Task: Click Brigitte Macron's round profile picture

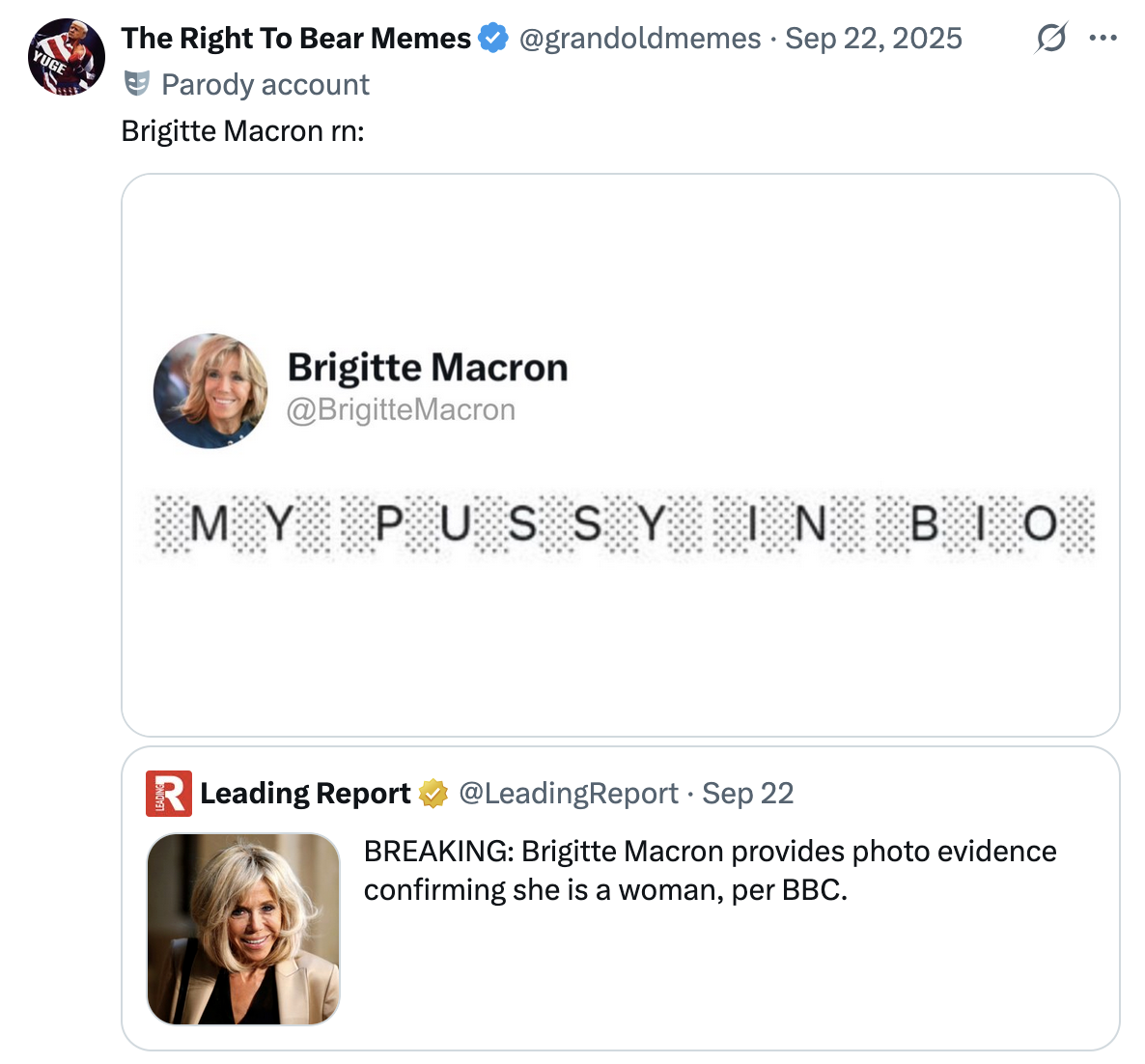Action: tap(210, 391)
